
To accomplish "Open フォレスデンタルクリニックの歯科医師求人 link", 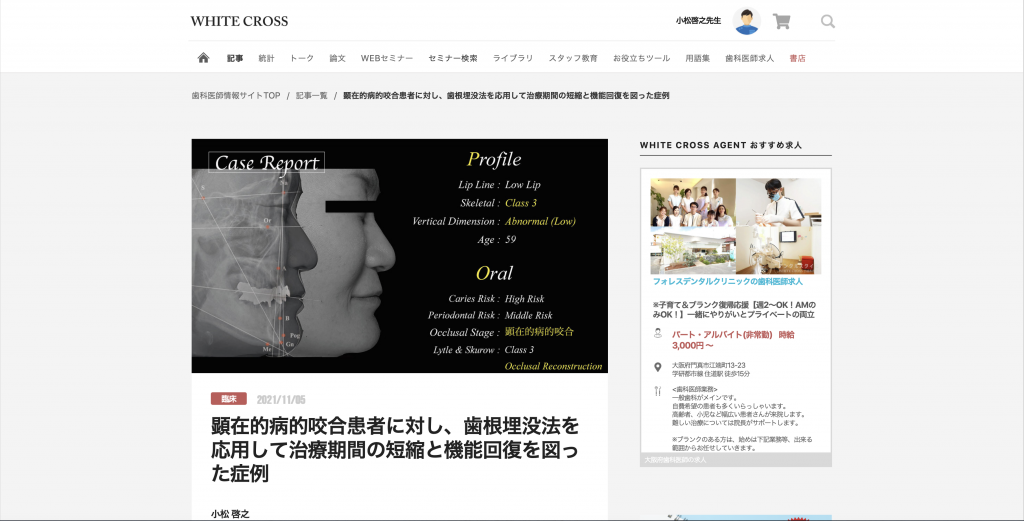I will 728,281.
